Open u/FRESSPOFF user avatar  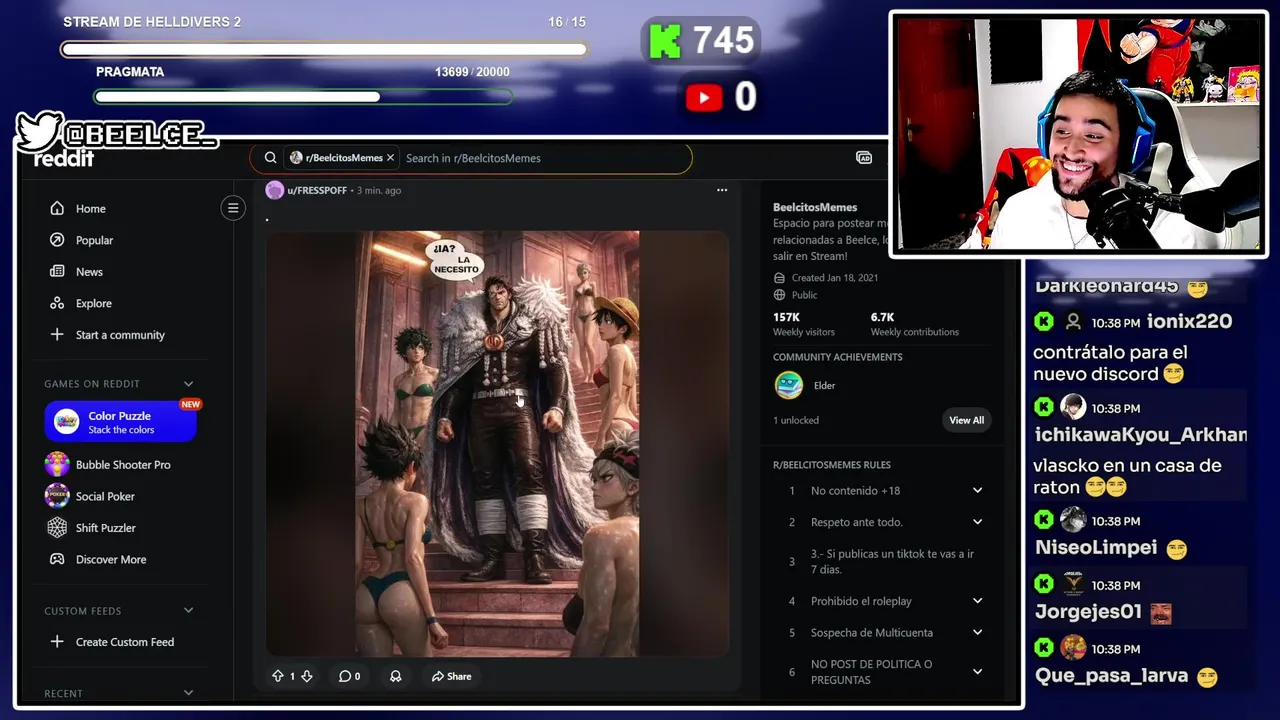click(274, 190)
